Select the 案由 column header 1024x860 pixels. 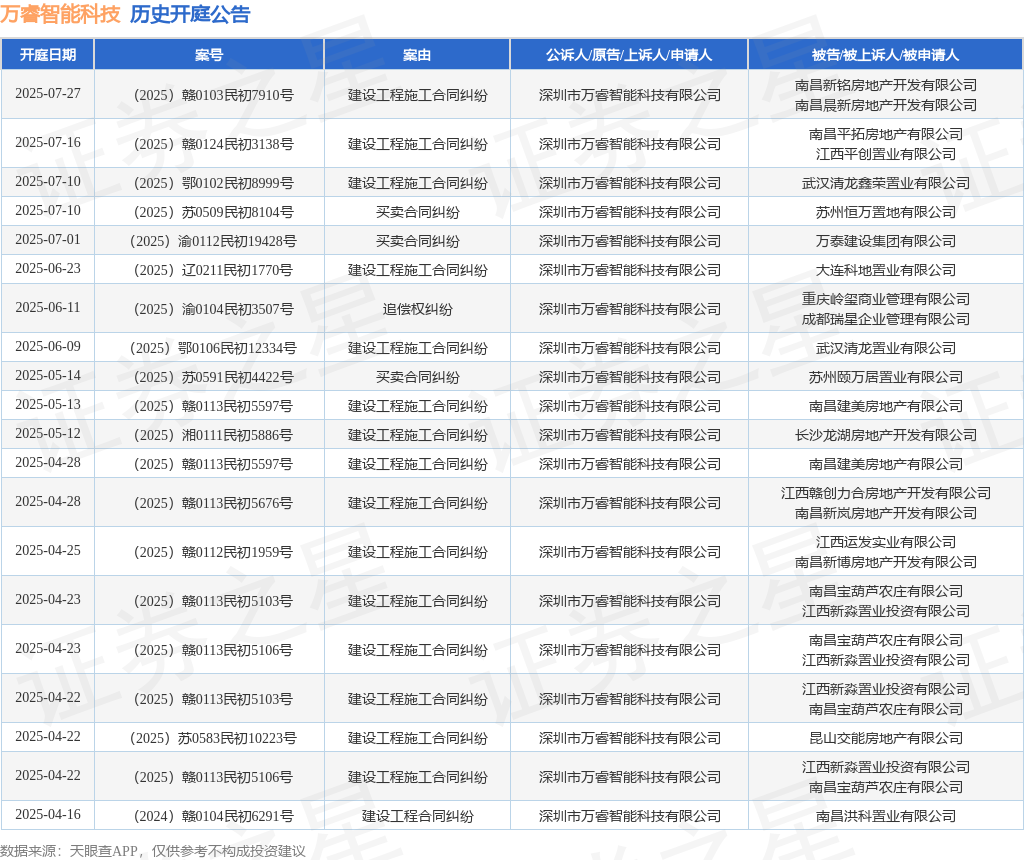pos(417,55)
